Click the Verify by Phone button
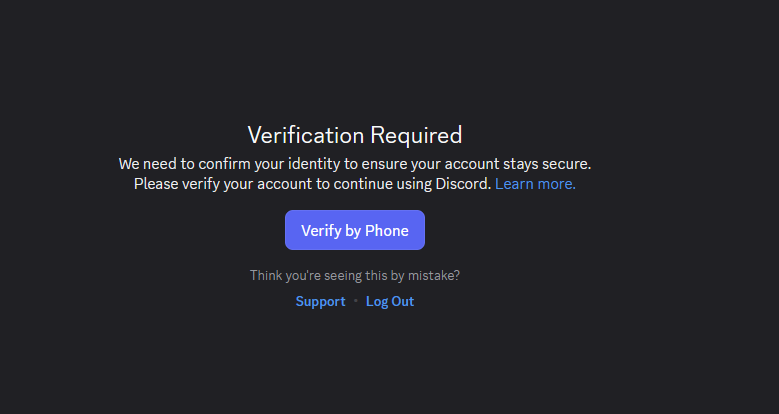This screenshot has height=414, width=779. tap(355, 230)
